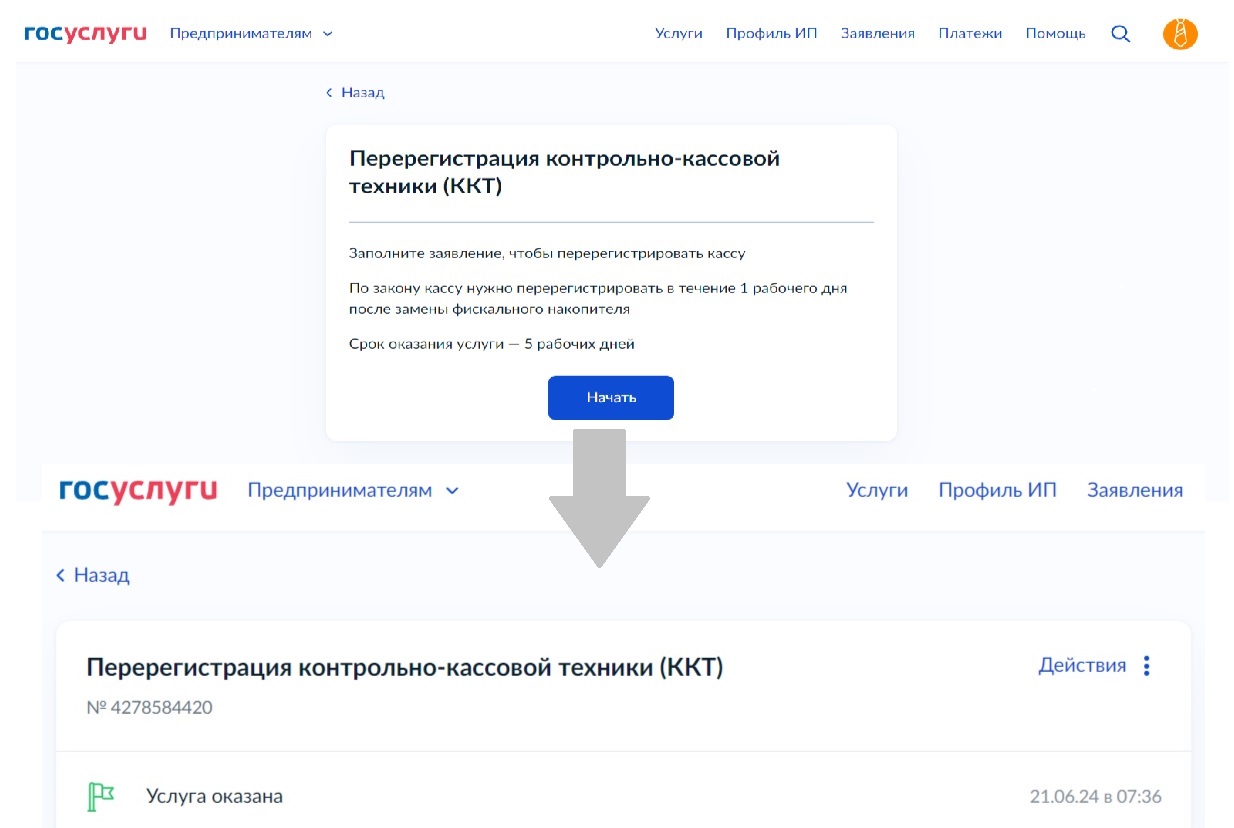The image size is (1234, 828).
Task: Open Профиль ИП in lower navigation bar
Action: pyautogui.click(x=997, y=490)
